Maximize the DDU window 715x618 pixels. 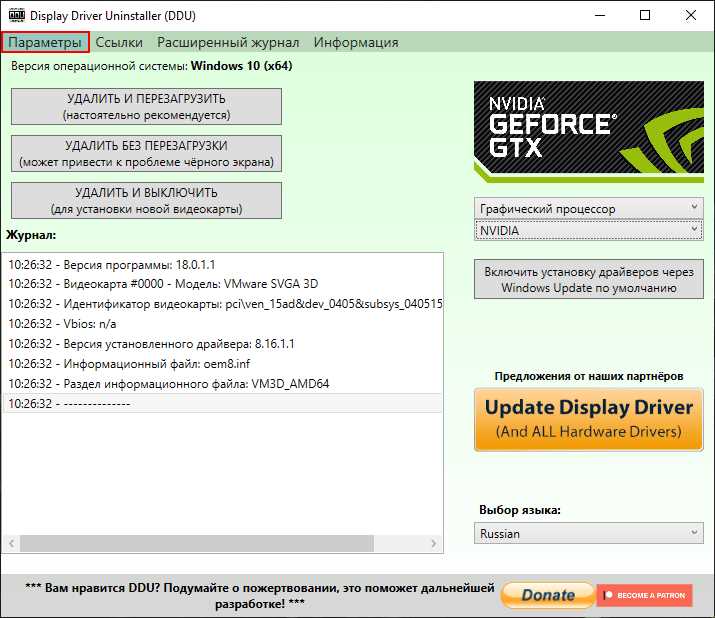pos(645,16)
